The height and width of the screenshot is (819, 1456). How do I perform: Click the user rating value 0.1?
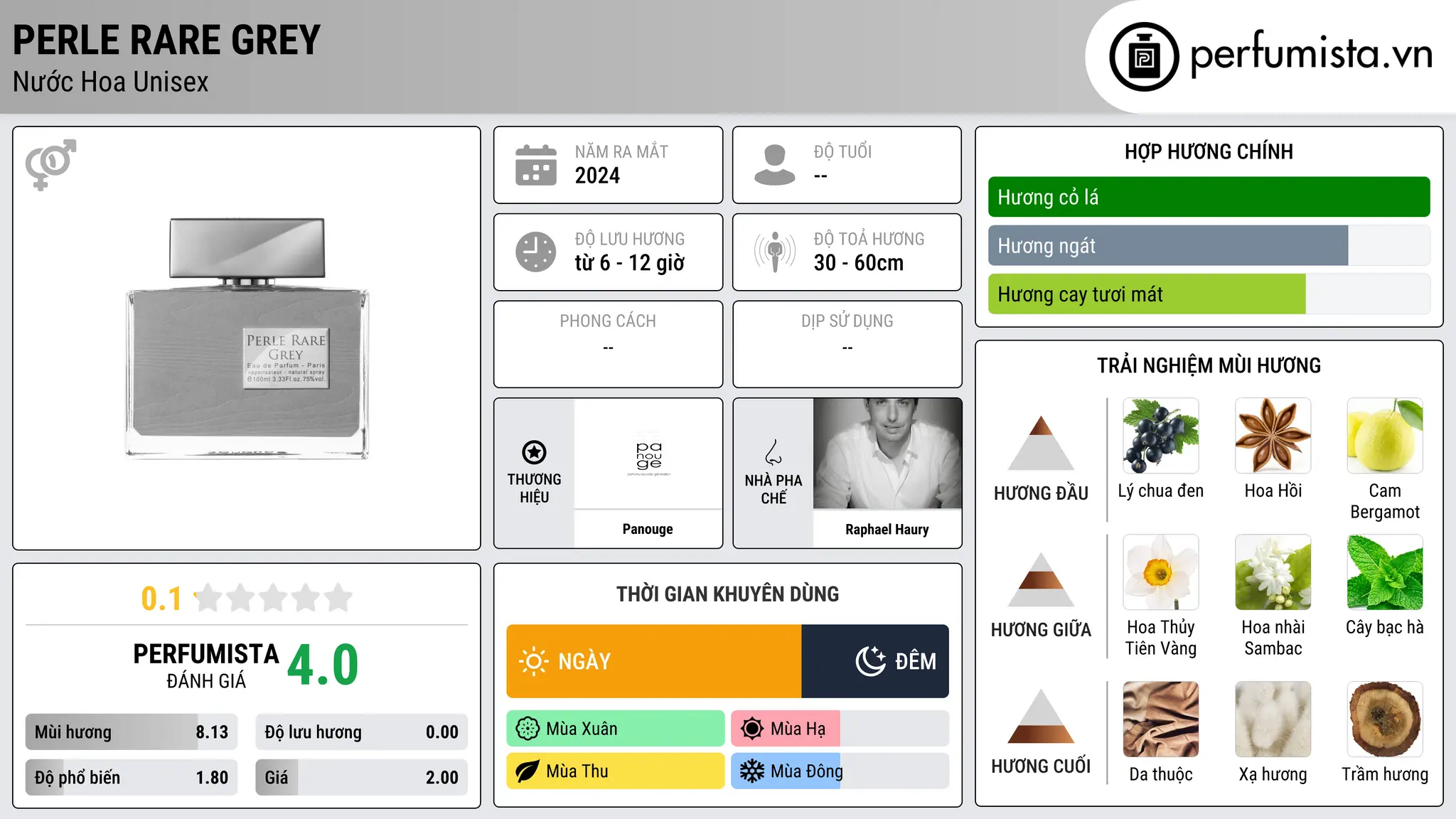(161, 599)
